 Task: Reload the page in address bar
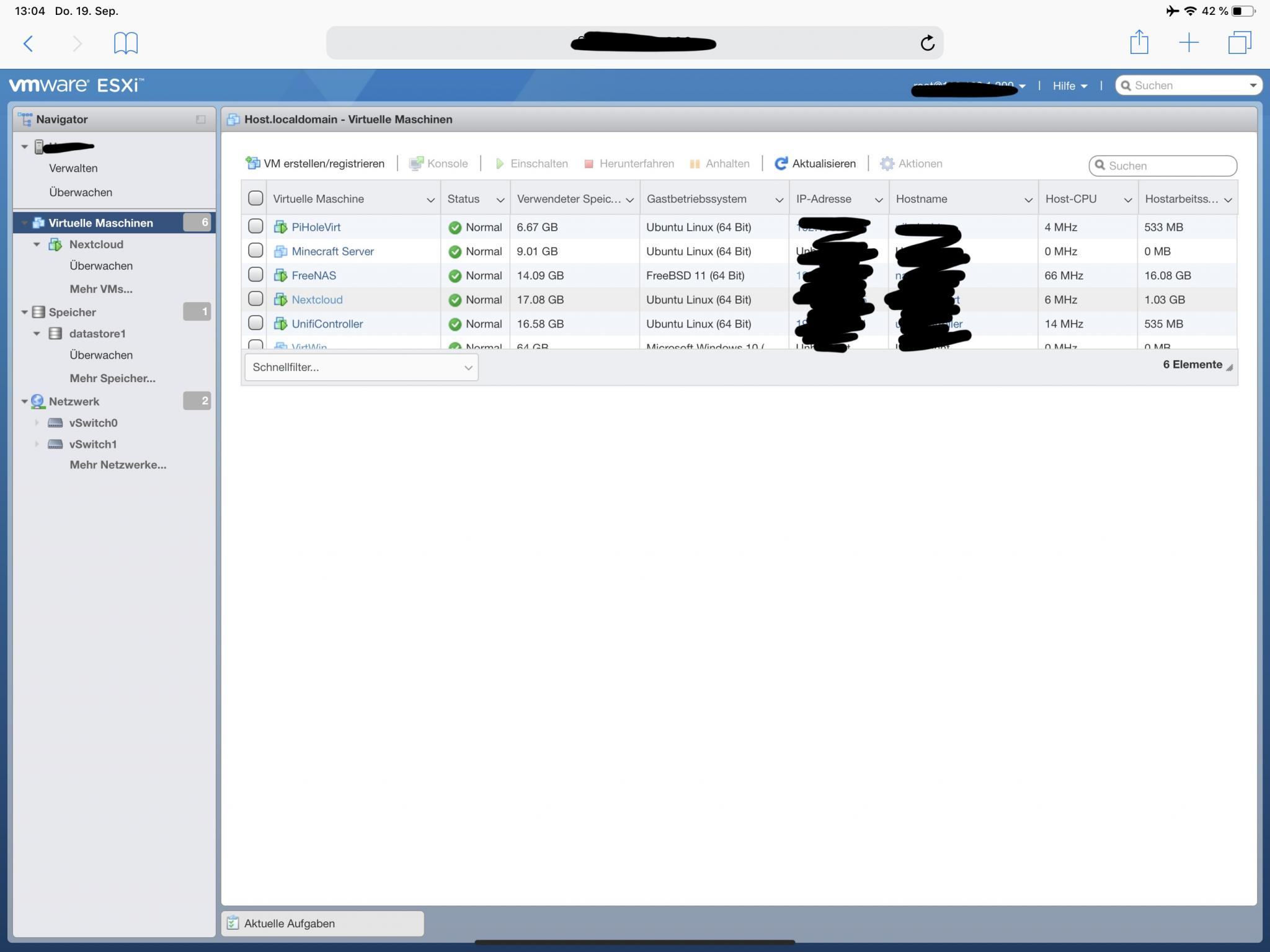point(927,43)
